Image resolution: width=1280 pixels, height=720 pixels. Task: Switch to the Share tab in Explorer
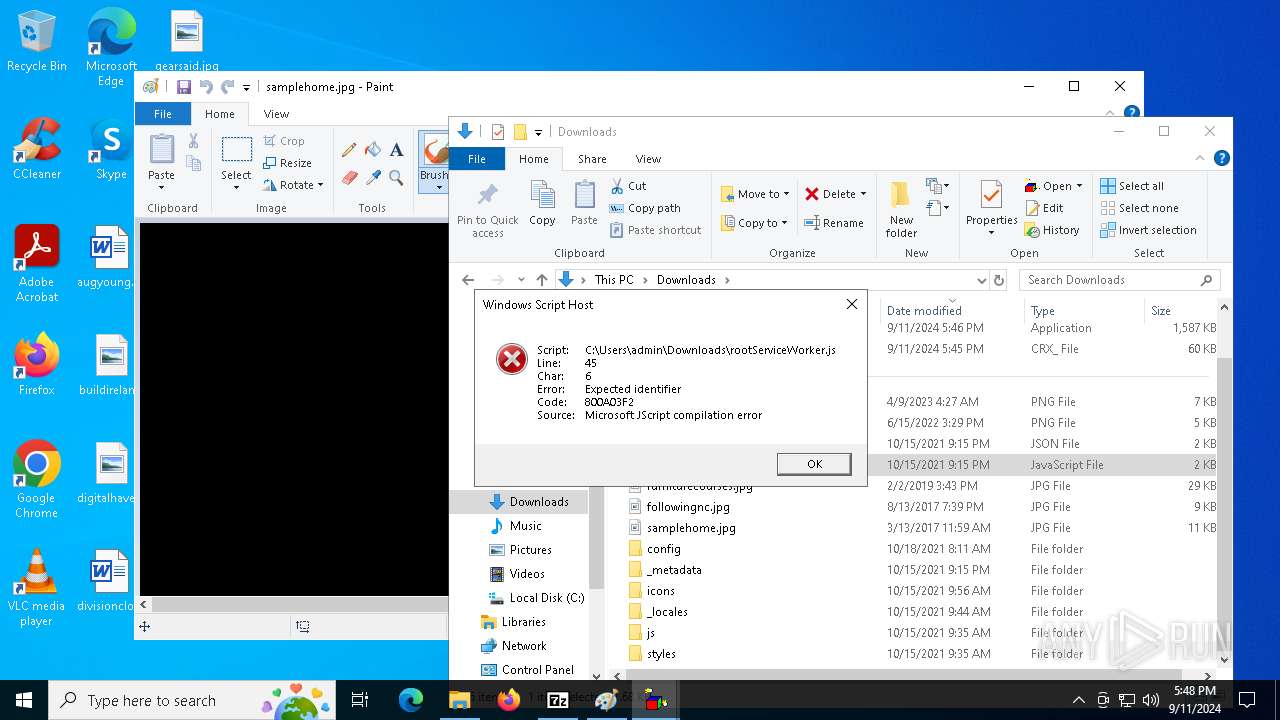click(x=592, y=159)
